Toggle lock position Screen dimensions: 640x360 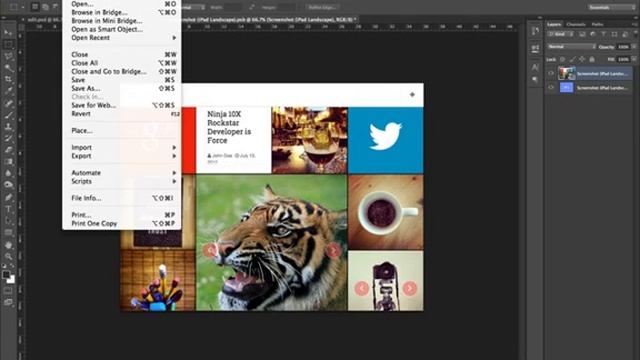(x=582, y=59)
